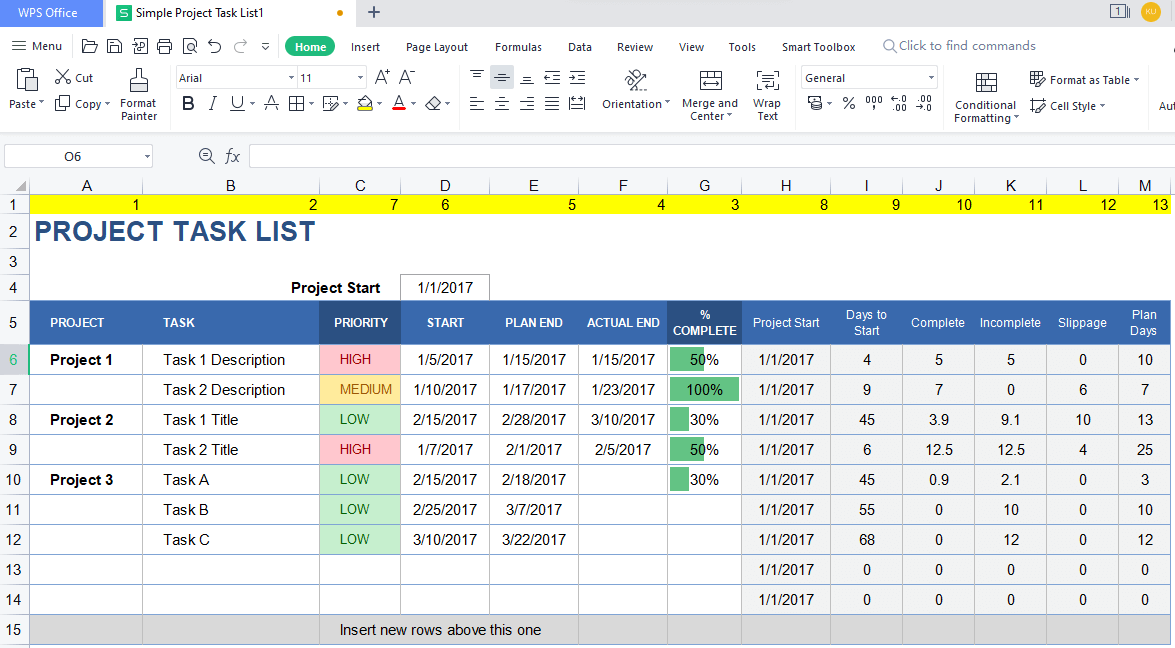This screenshot has width=1175, height=648.
Task: Click the Cut scissors icon
Action: pyautogui.click(x=63, y=77)
